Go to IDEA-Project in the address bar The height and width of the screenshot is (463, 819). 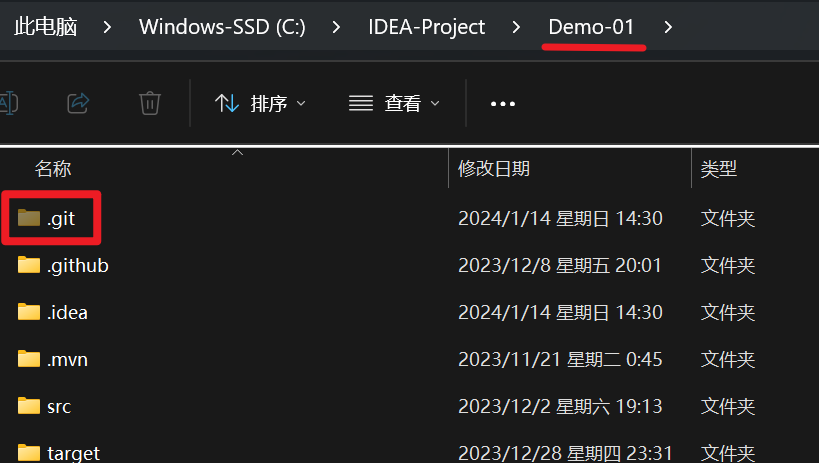427,27
